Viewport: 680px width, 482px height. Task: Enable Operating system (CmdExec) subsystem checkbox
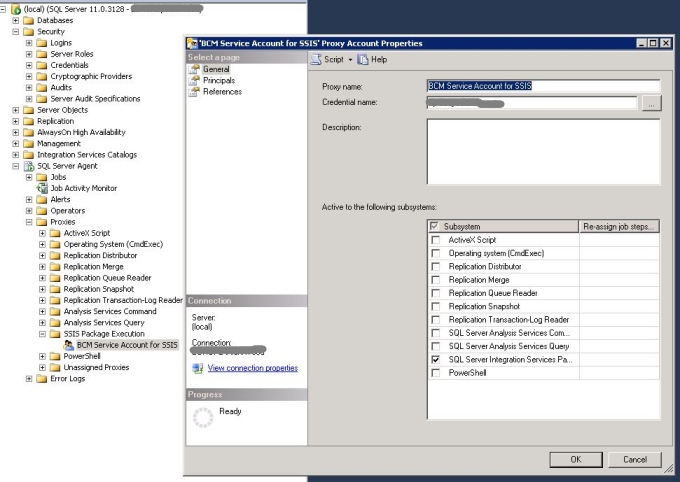[x=435, y=253]
